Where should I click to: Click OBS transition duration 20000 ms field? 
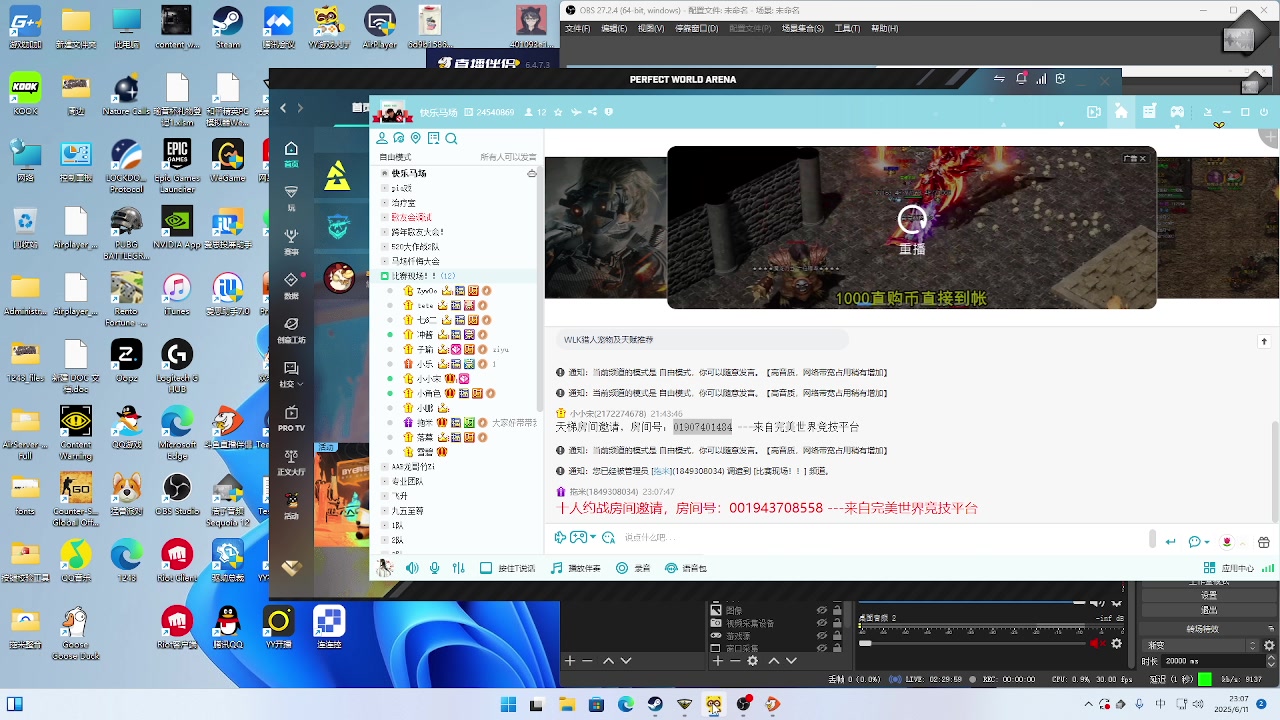pos(1212,661)
